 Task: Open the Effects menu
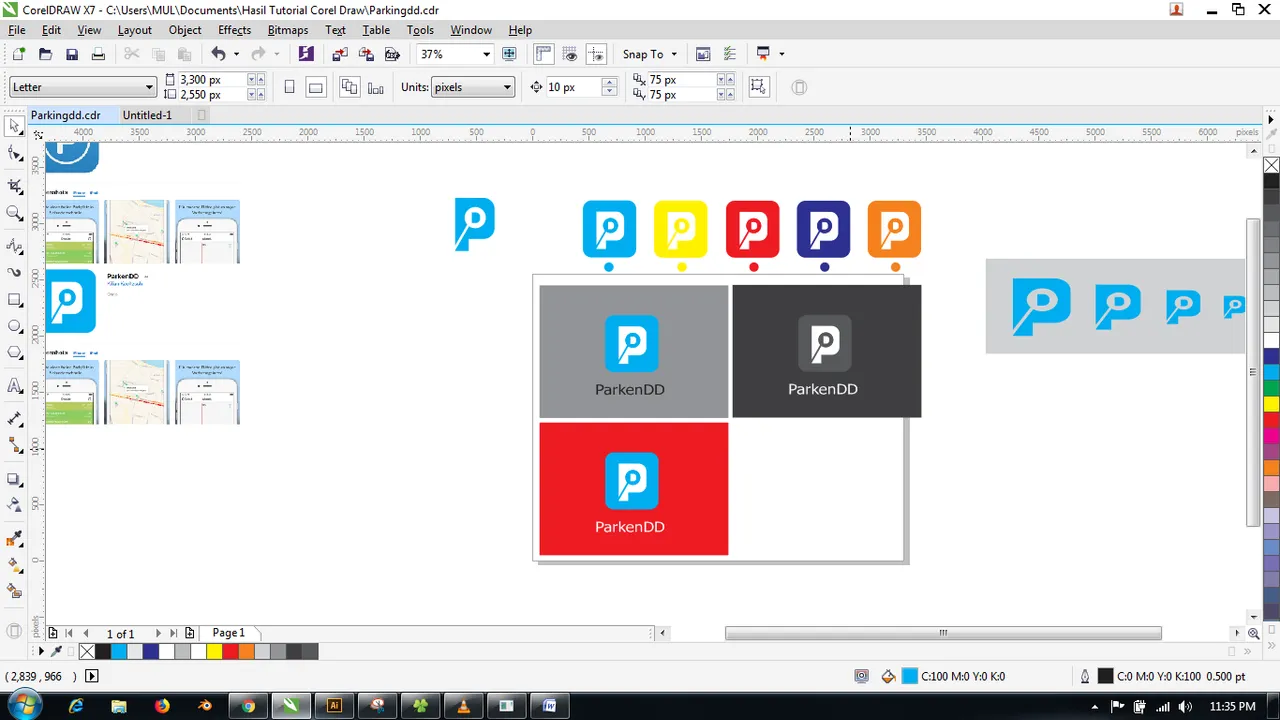234,30
